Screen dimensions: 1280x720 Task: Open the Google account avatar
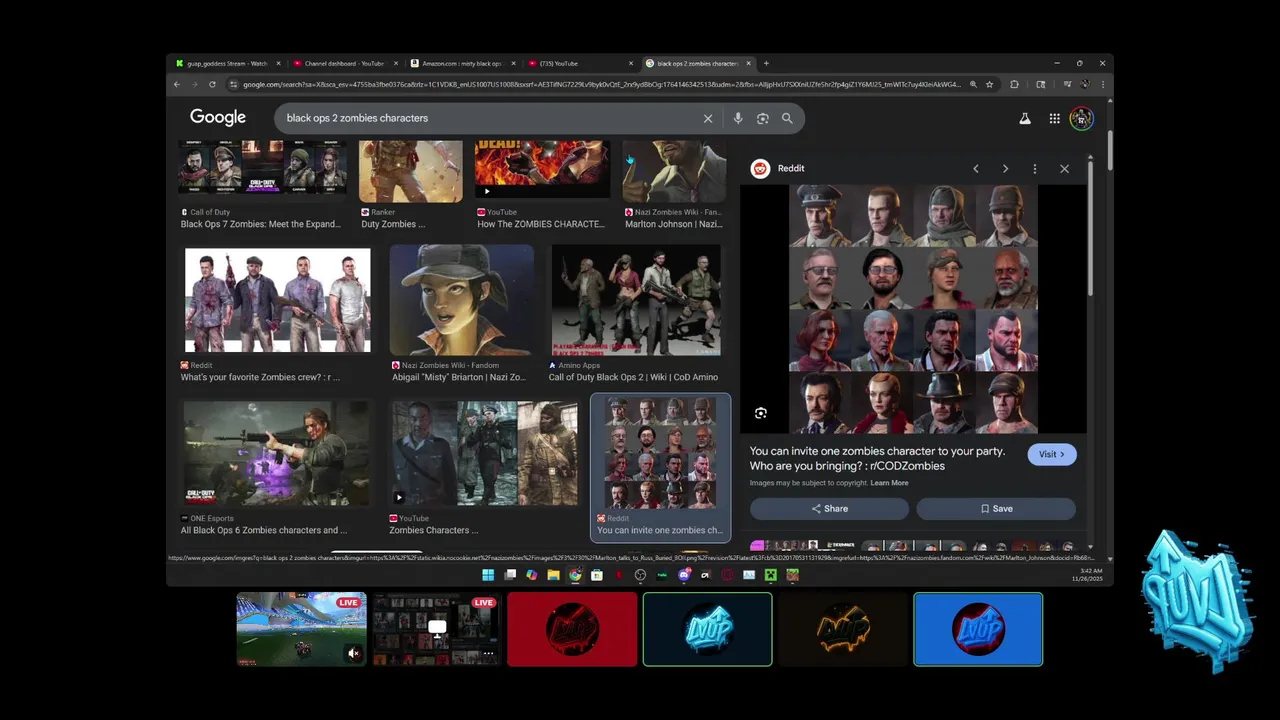coord(1081,118)
